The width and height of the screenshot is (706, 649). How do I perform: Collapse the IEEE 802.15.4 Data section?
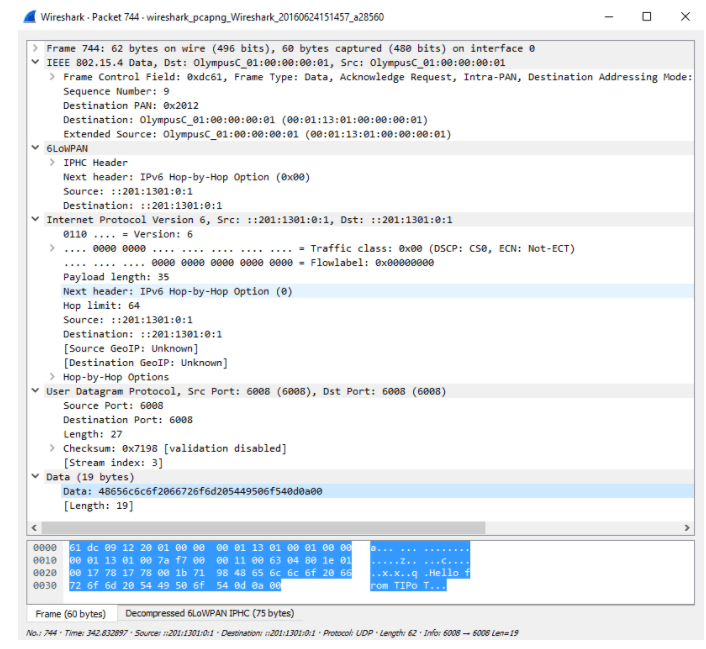(35, 62)
